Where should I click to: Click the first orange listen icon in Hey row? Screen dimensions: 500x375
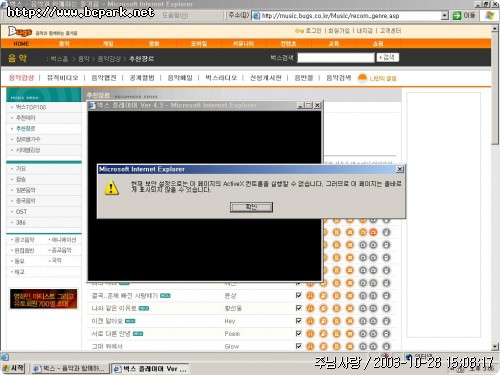click(310, 321)
